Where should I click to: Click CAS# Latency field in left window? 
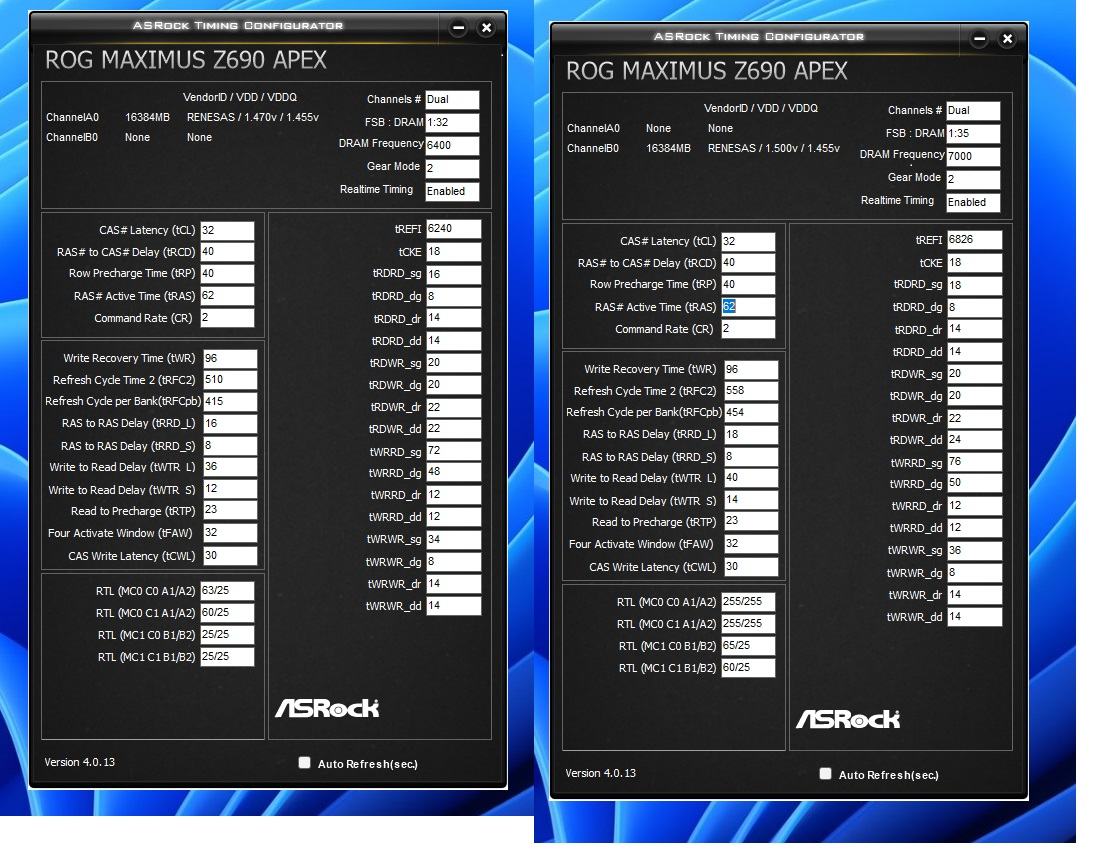(x=227, y=230)
